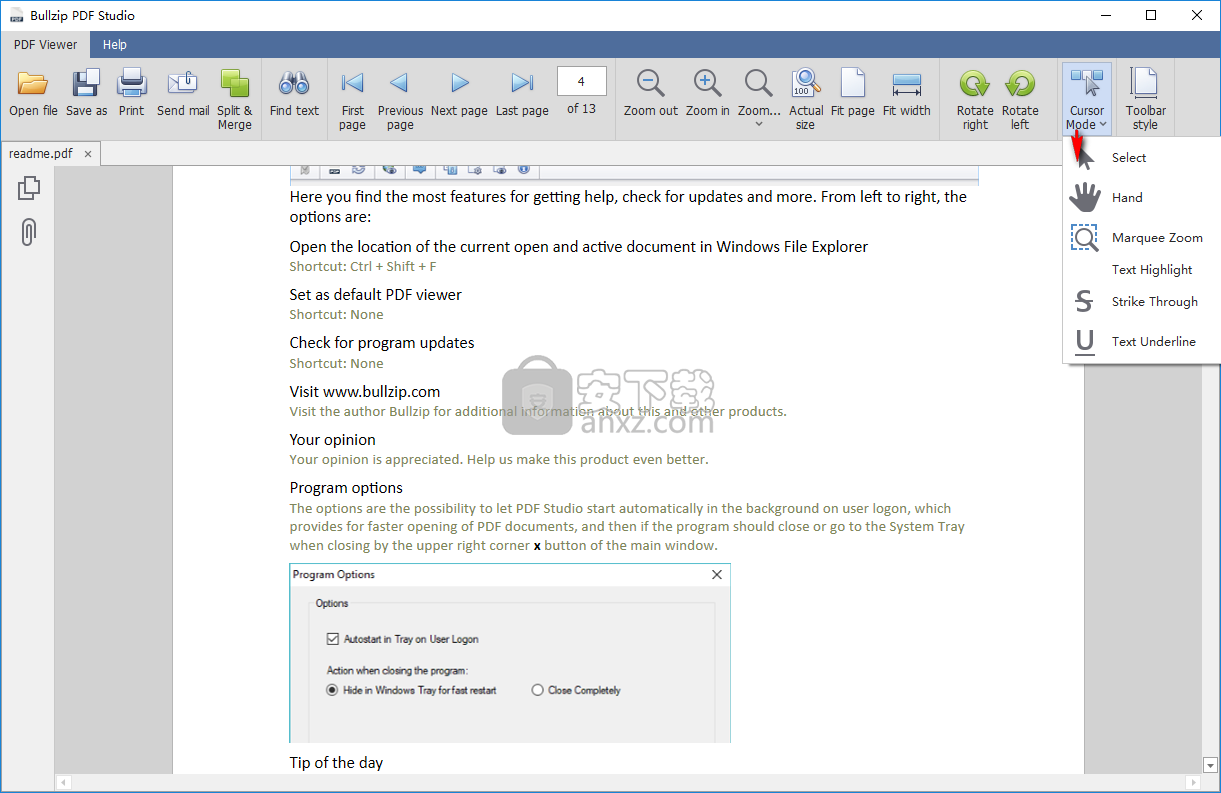1221x793 pixels.
Task: Change the Toolbar style
Action: click(1145, 99)
